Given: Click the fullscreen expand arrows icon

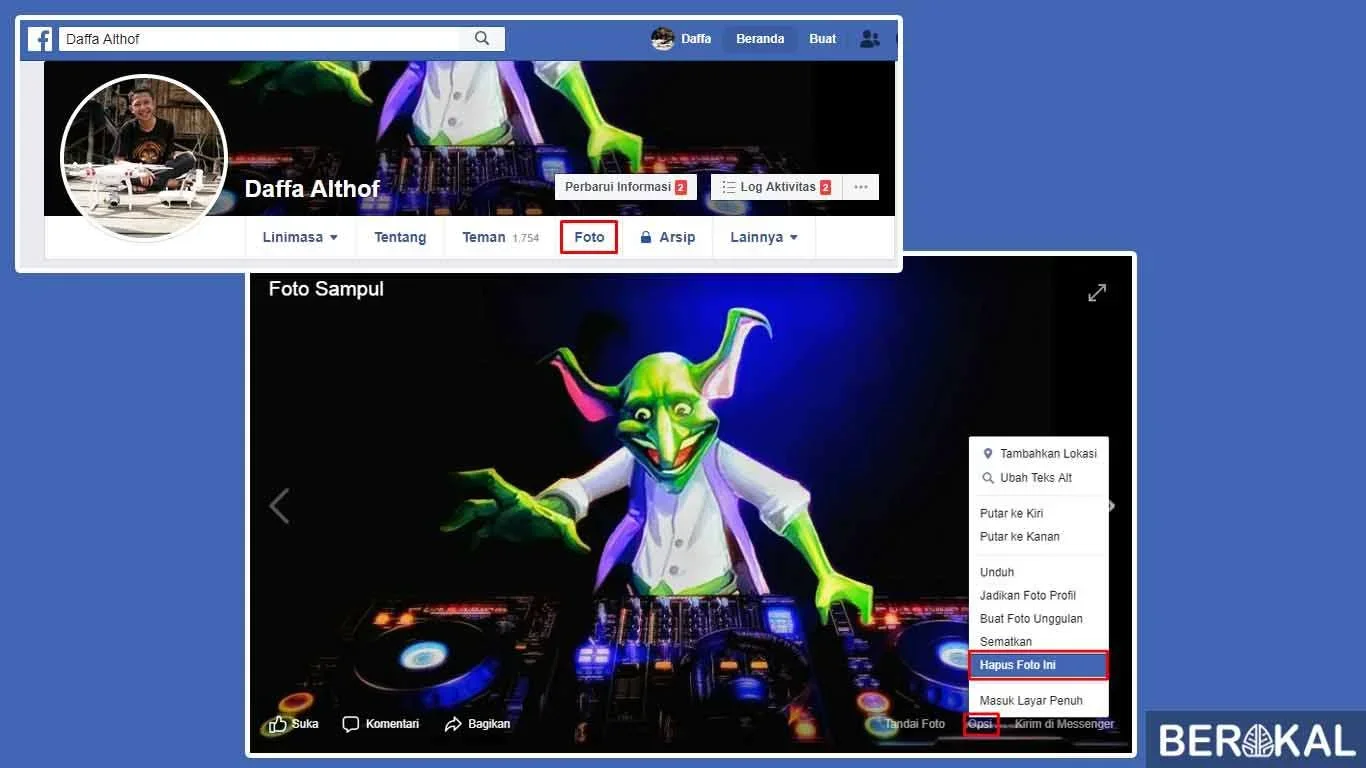Looking at the screenshot, I should 1097,293.
